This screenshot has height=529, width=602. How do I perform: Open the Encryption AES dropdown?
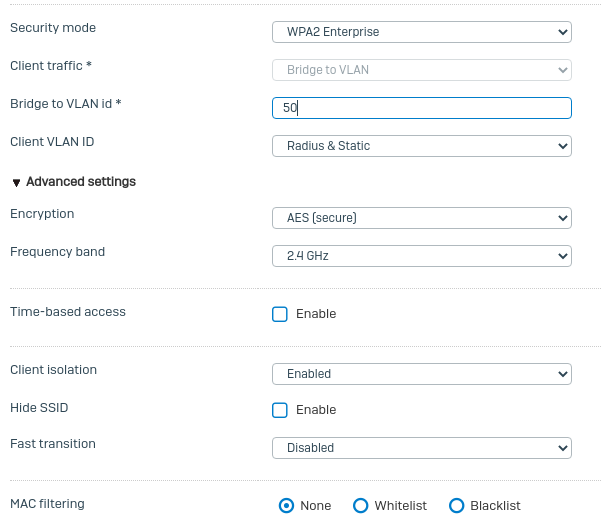click(422, 218)
